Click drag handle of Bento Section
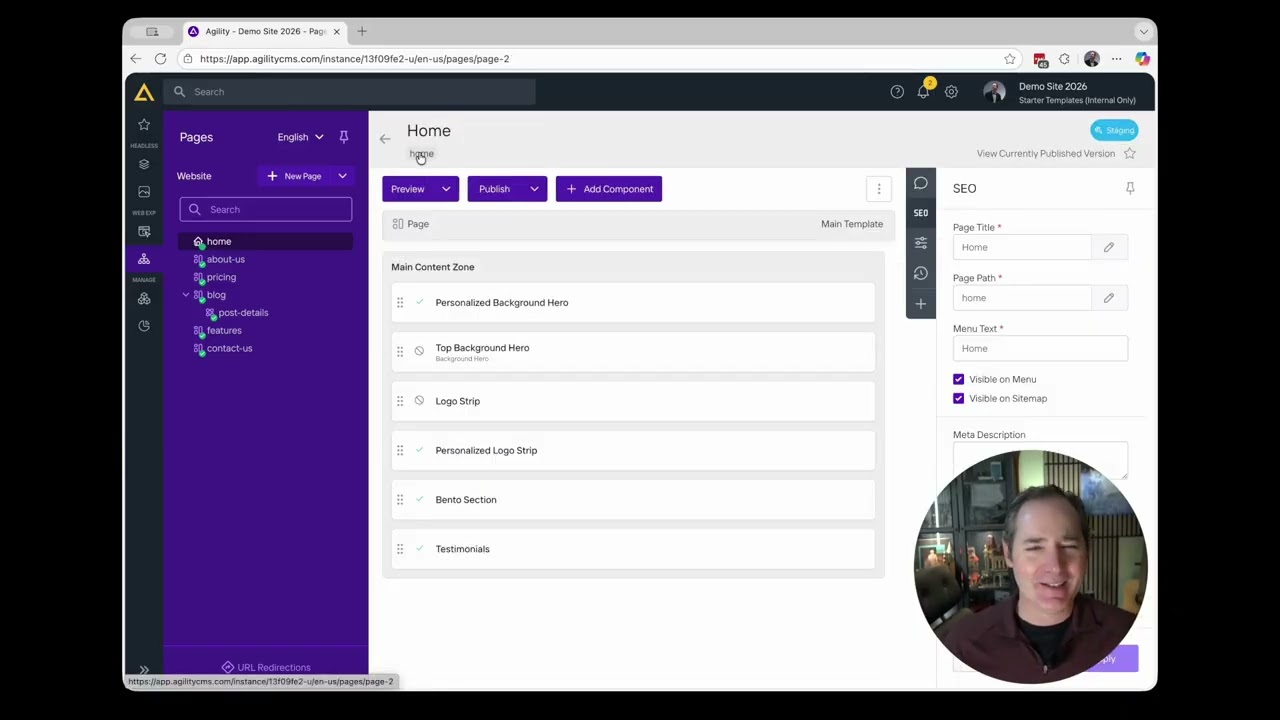Image resolution: width=1280 pixels, height=720 pixels. tap(400, 499)
